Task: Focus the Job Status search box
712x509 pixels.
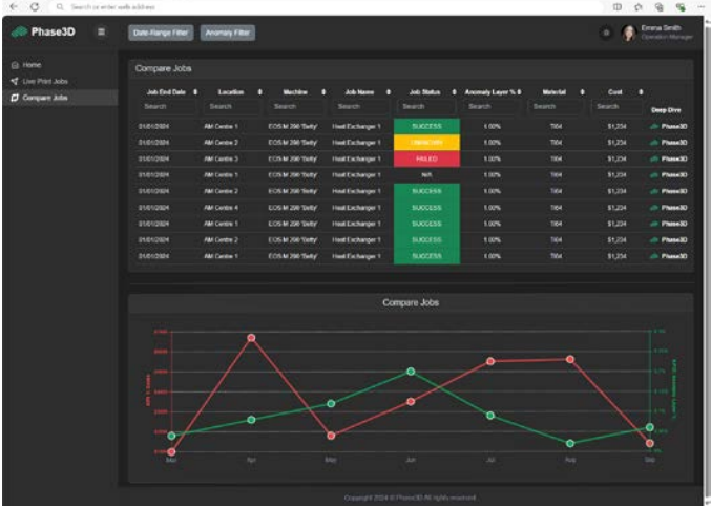Action: click(x=426, y=106)
